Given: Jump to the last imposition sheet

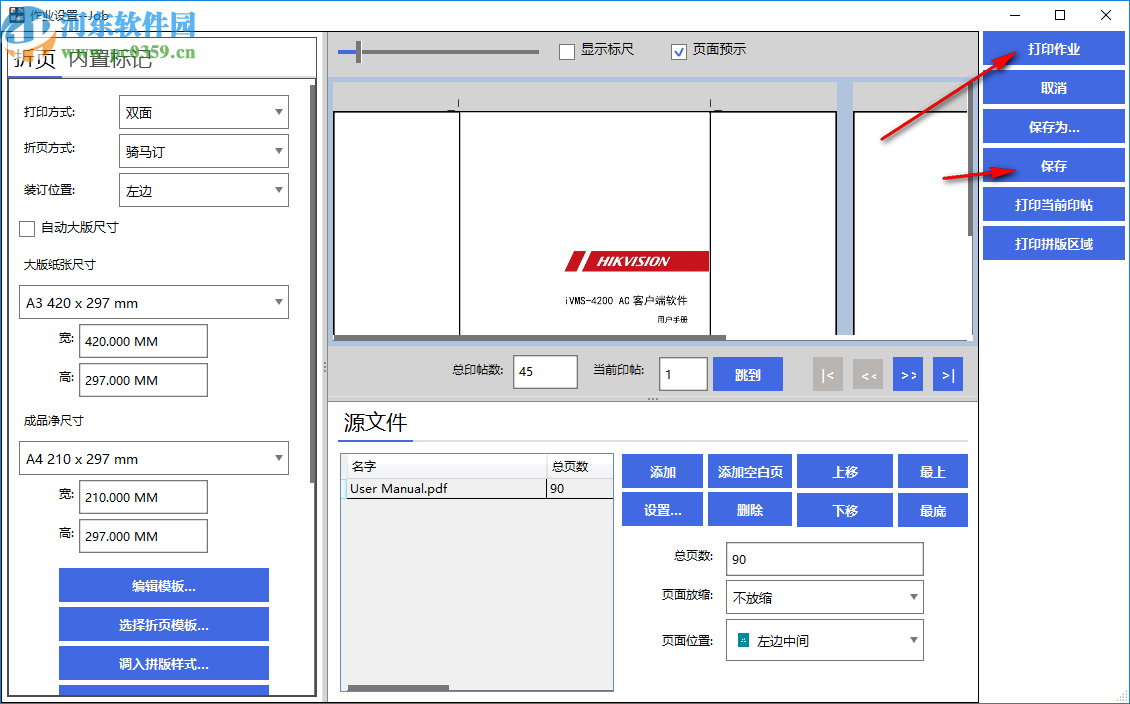Looking at the screenshot, I should (x=947, y=373).
